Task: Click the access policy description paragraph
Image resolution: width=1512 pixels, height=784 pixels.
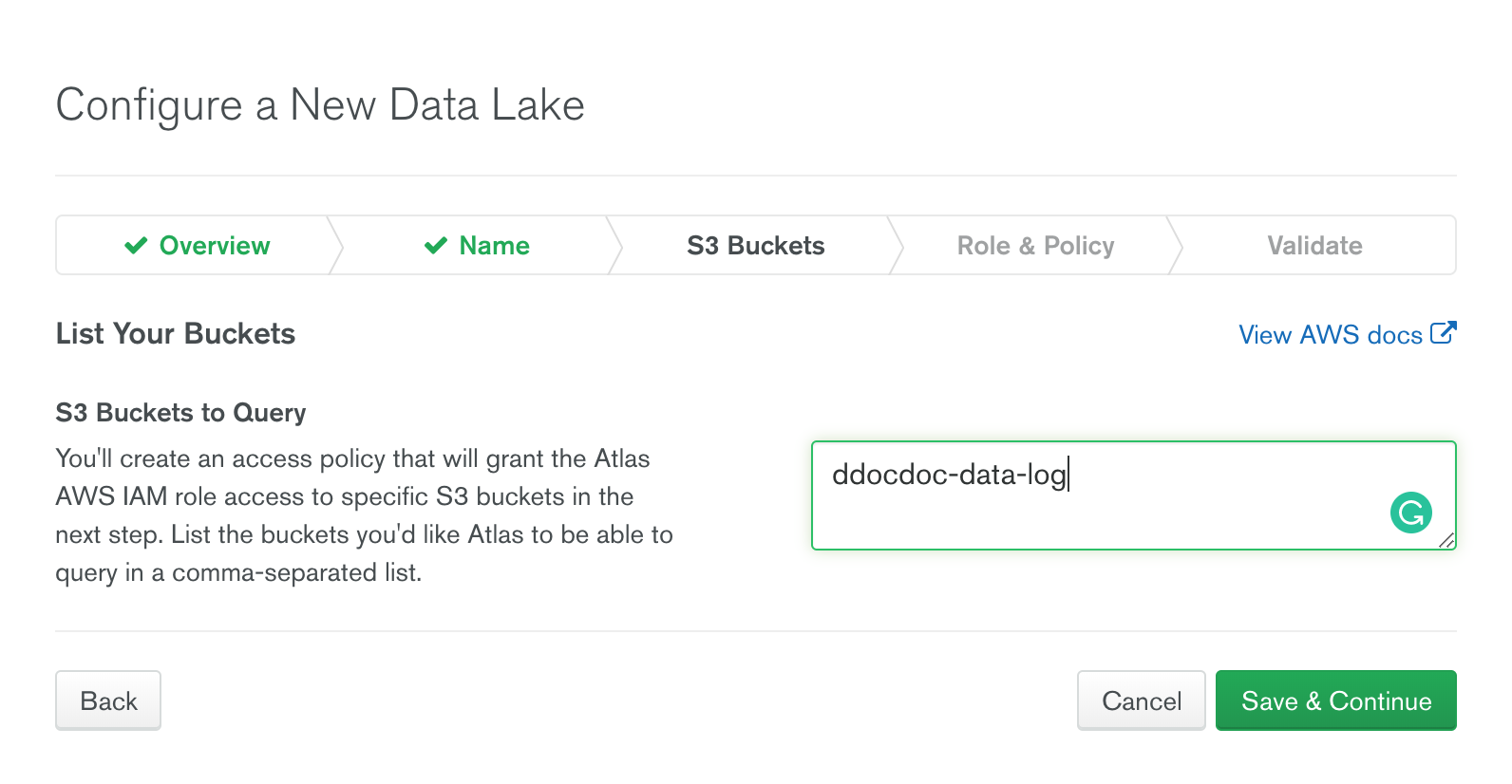Action: click(x=364, y=515)
